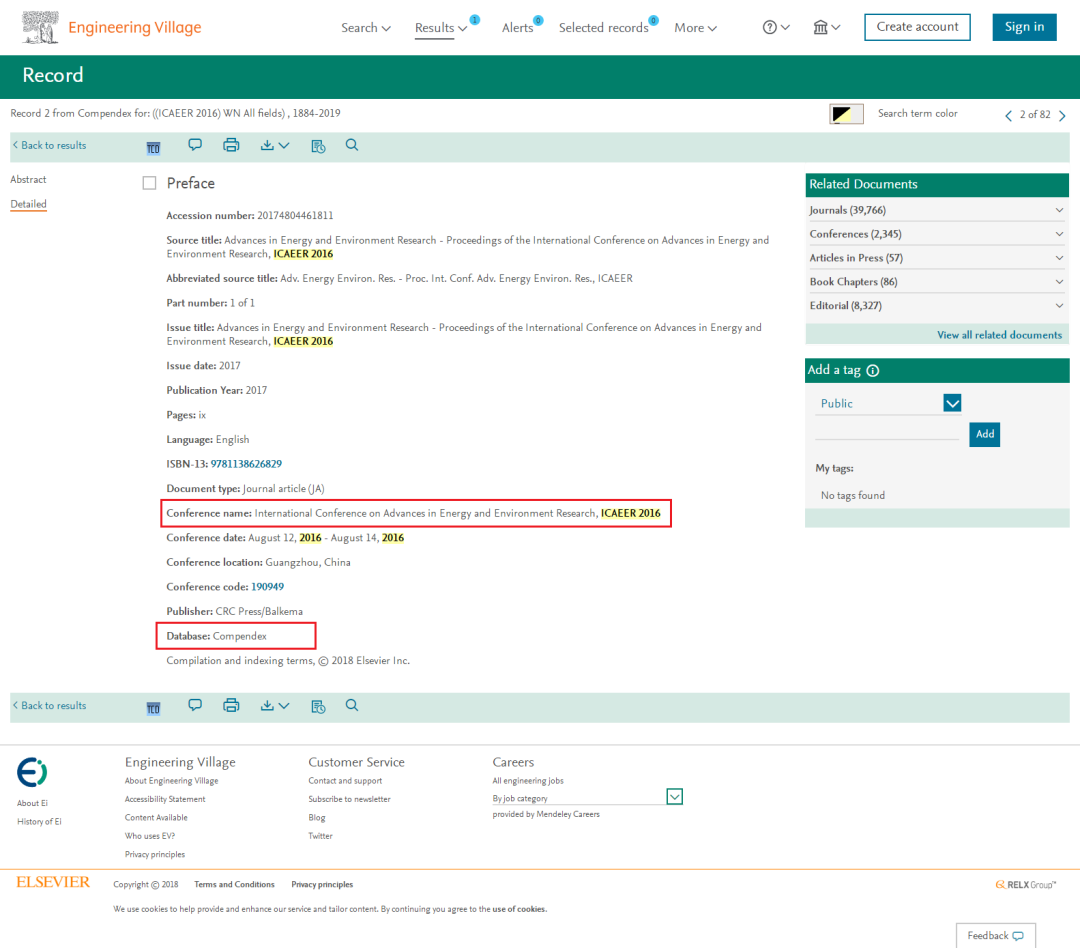1080x948 pixels.
Task: Open Contact and support link
Action: click(345, 781)
